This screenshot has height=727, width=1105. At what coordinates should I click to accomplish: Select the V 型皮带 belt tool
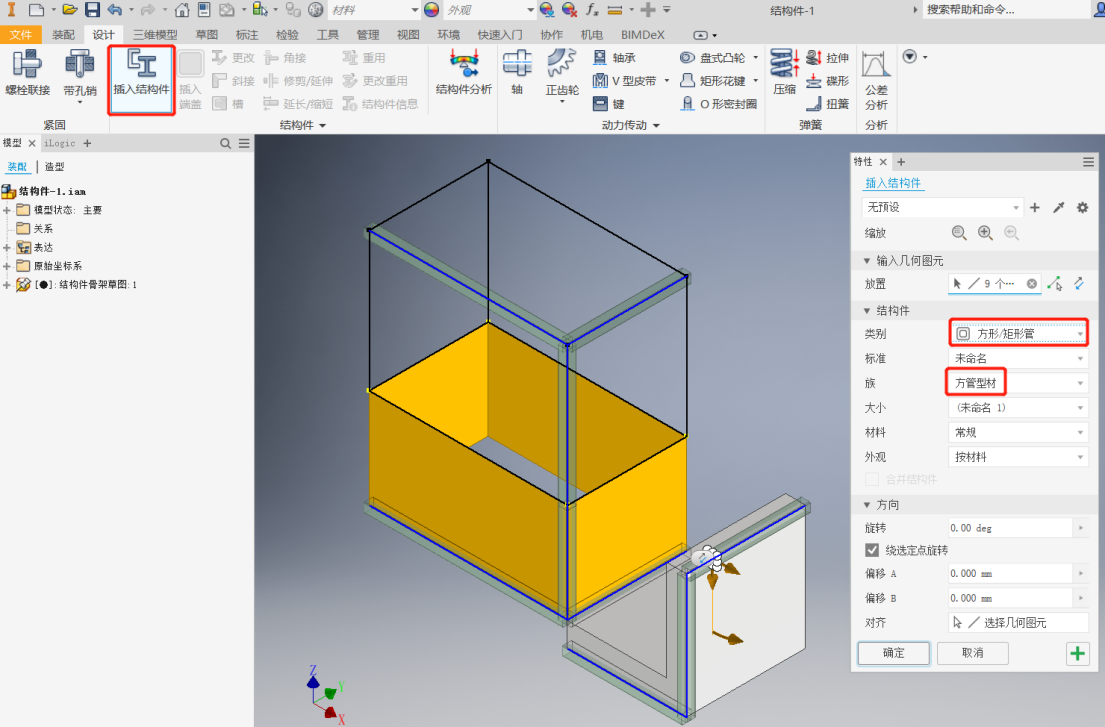click(x=624, y=81)
